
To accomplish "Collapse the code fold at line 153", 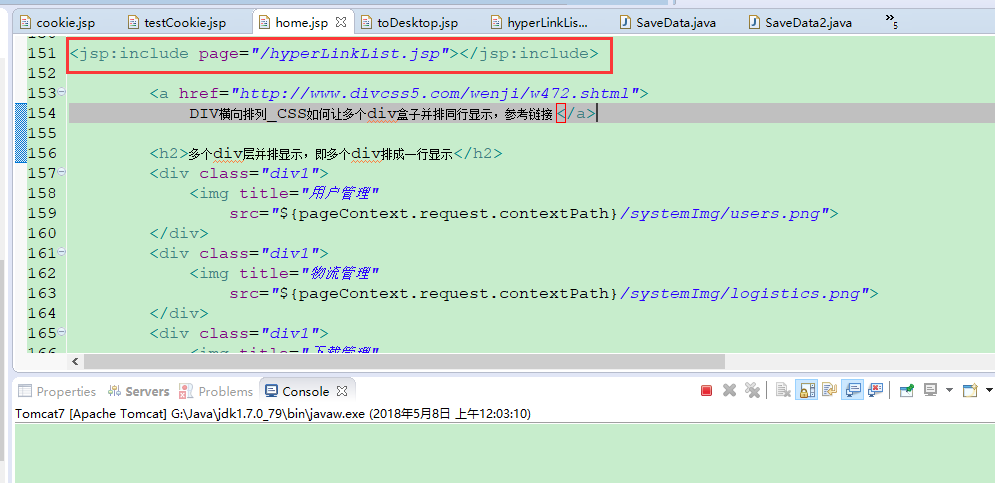I will coord(62,92).
